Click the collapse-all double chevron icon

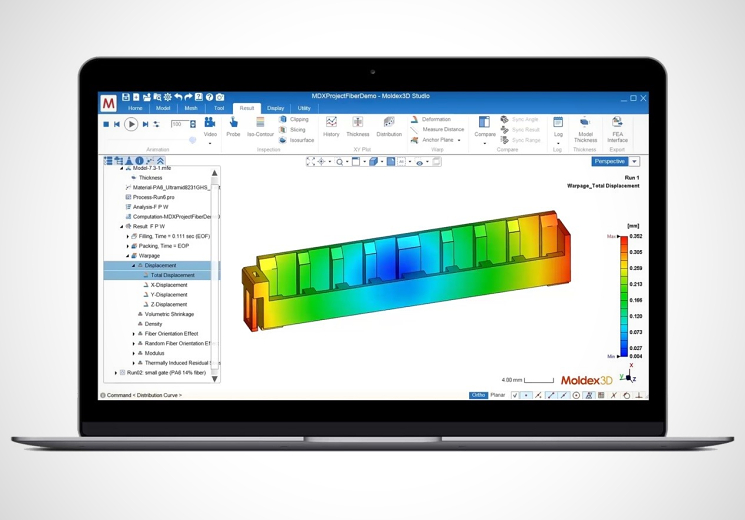160,161
